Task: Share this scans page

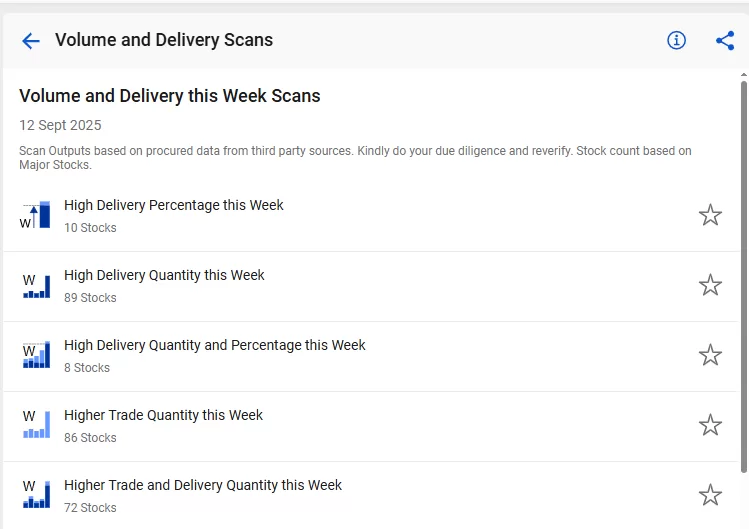Action: (725, 41)
